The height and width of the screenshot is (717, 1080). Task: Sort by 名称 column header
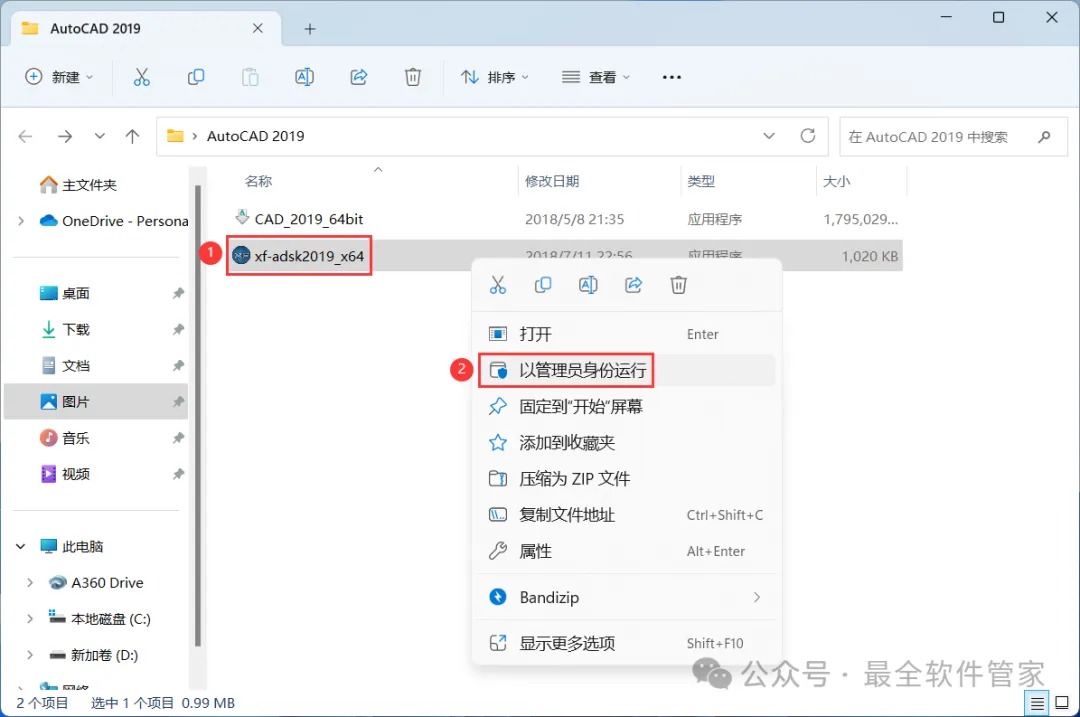tap(258, 181)
